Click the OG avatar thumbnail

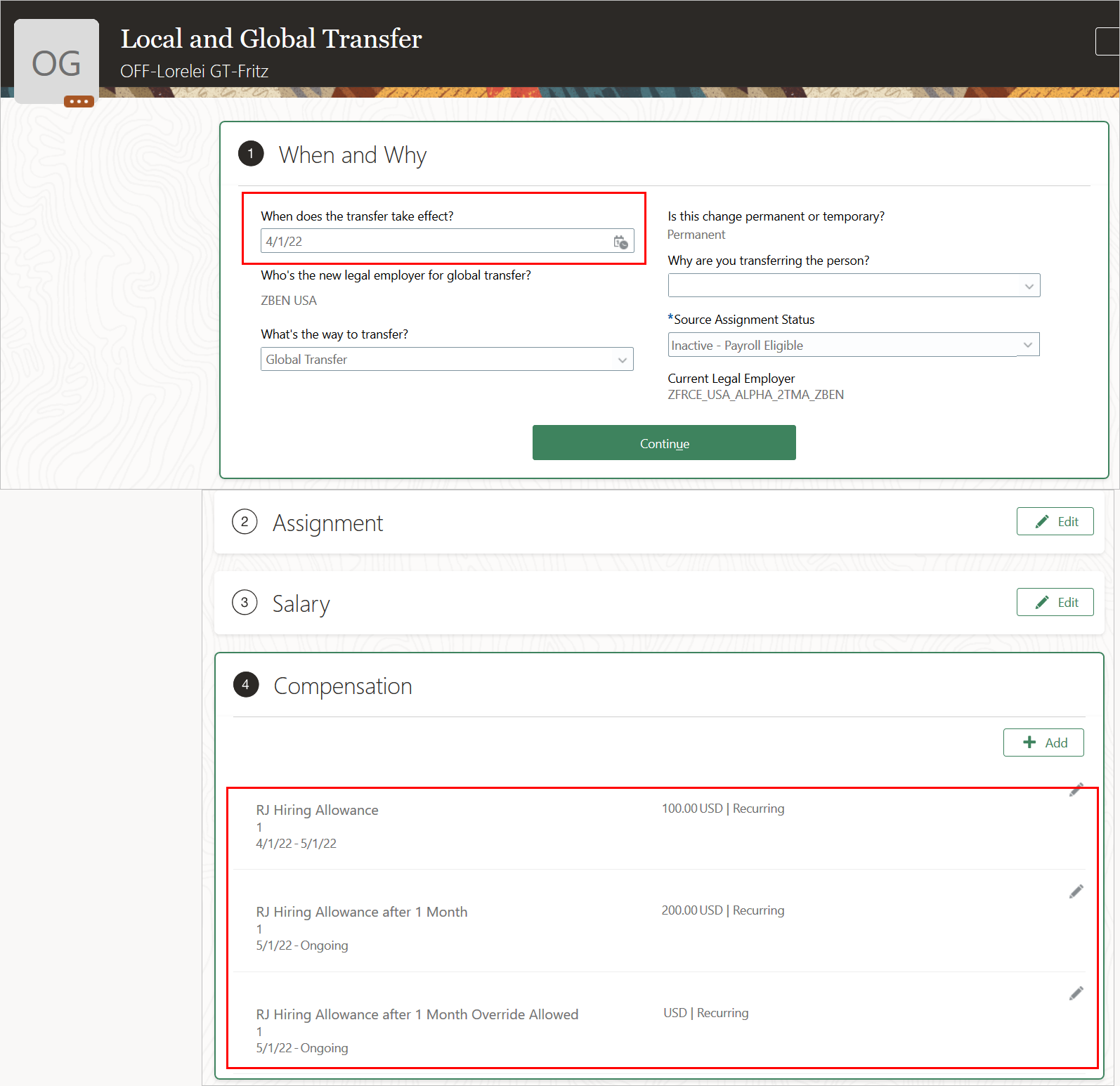[56, 62]
